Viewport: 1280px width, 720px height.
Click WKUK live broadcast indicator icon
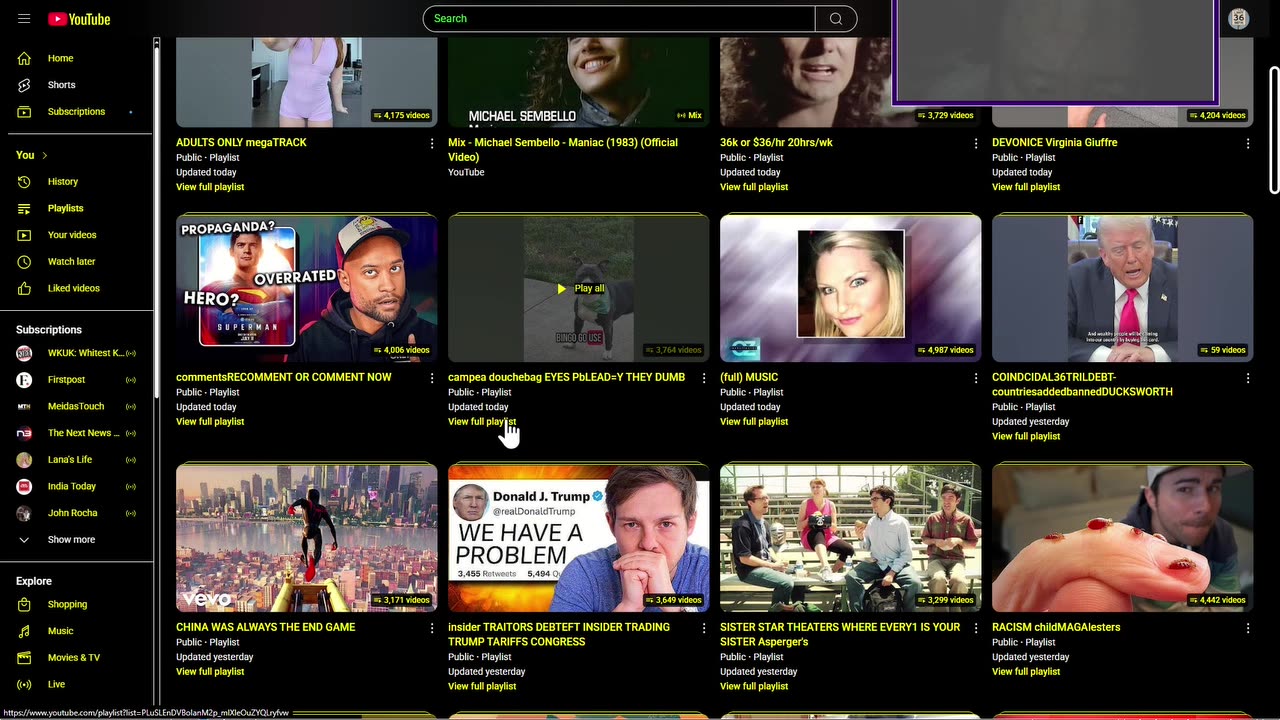tap(131, 353)
